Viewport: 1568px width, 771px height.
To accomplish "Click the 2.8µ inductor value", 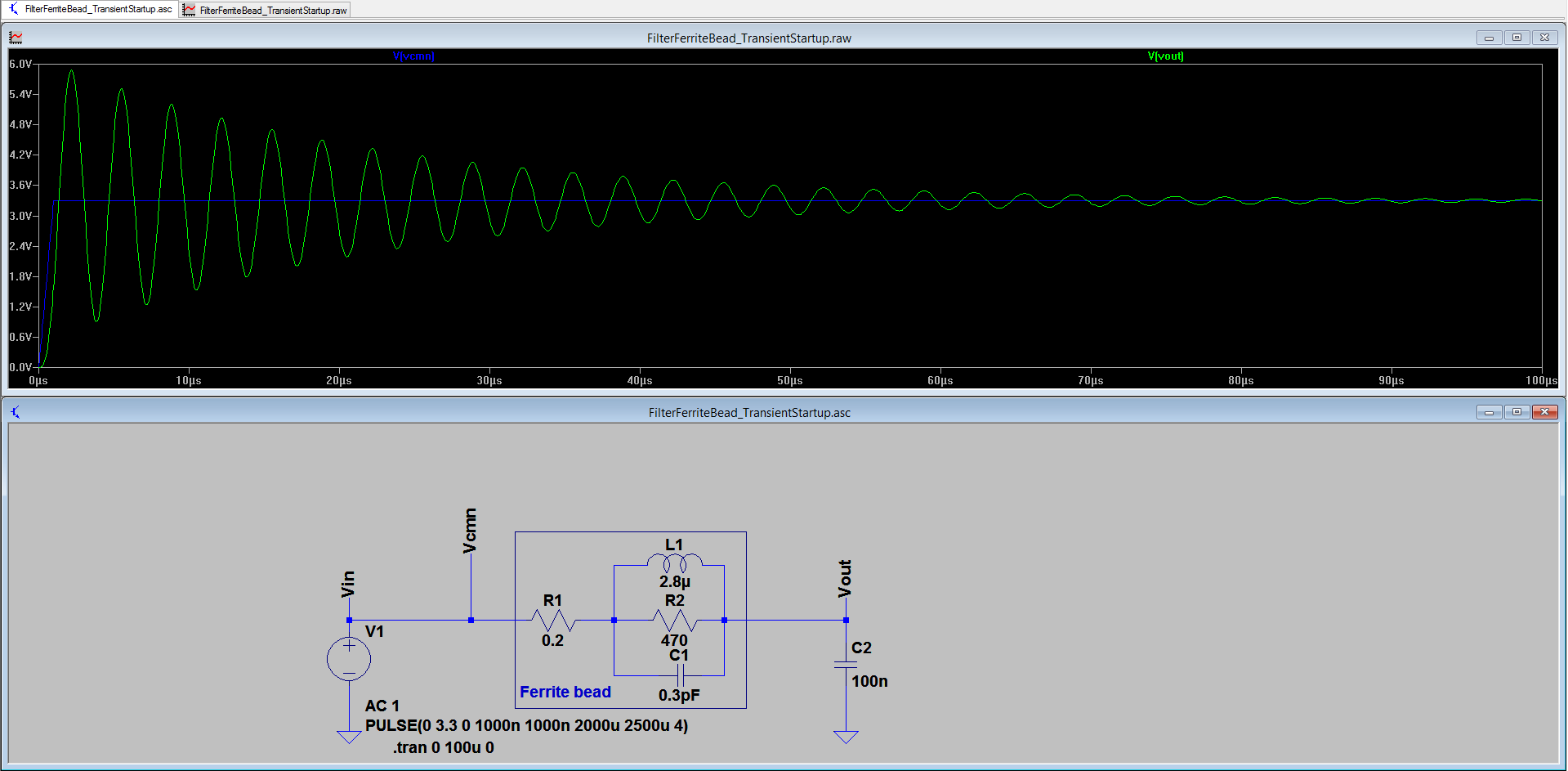I will (x=675, y=581).
